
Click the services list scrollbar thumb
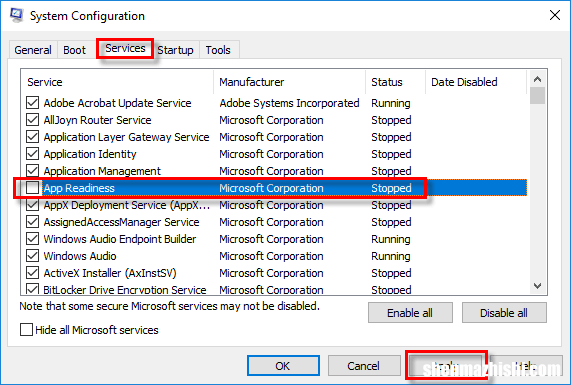click(537, 95)
